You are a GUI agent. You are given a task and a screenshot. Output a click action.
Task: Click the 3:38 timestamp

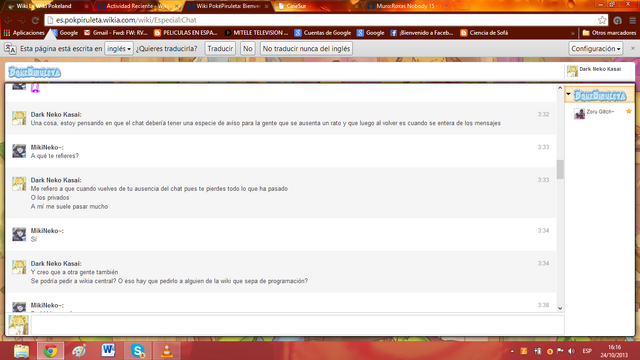click(543, 305)
